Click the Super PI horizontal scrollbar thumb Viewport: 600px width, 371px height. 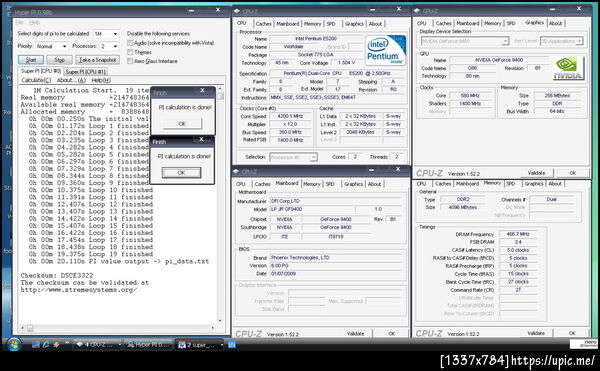click(x=30, y=328)
